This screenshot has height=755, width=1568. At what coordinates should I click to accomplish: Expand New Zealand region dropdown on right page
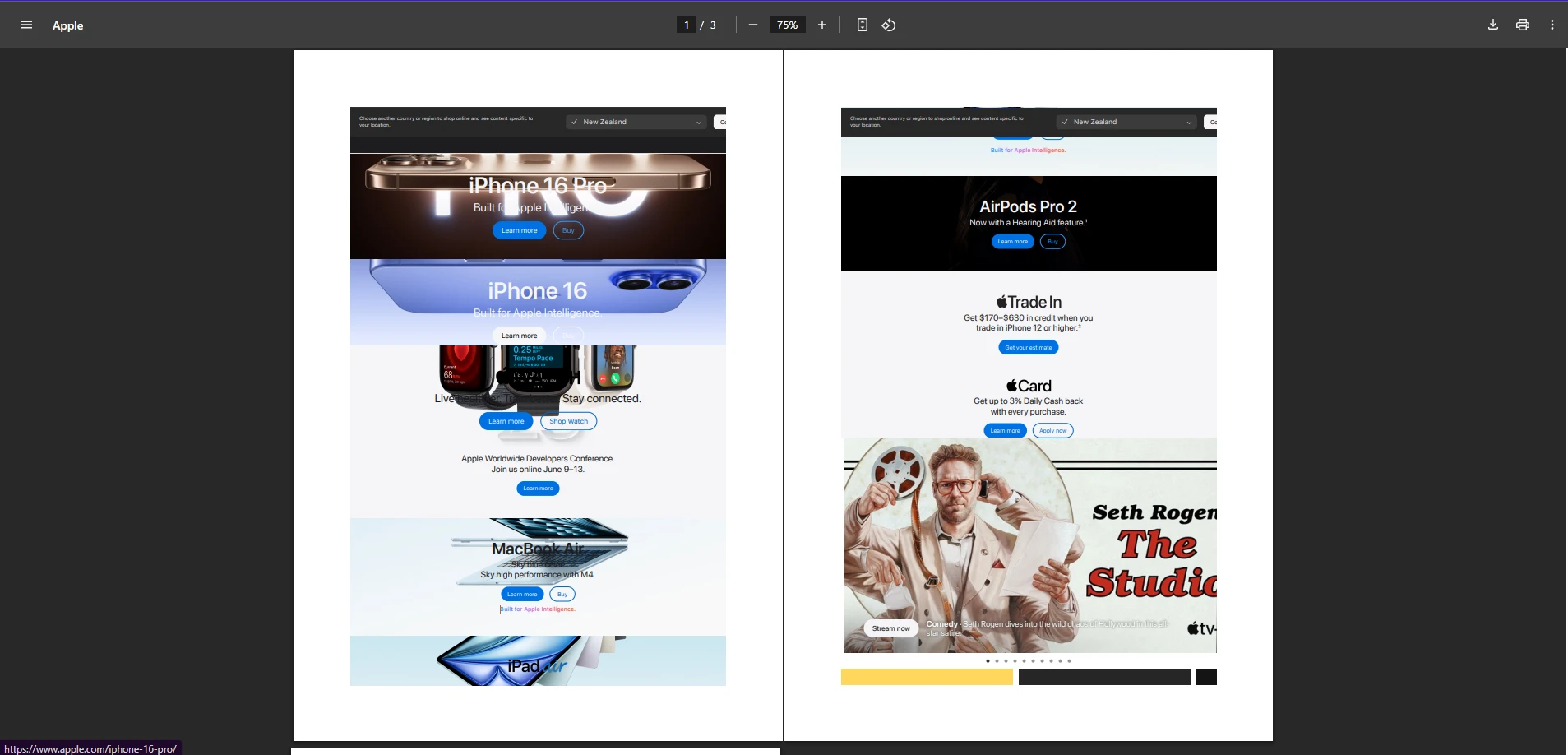point(1126,122)
